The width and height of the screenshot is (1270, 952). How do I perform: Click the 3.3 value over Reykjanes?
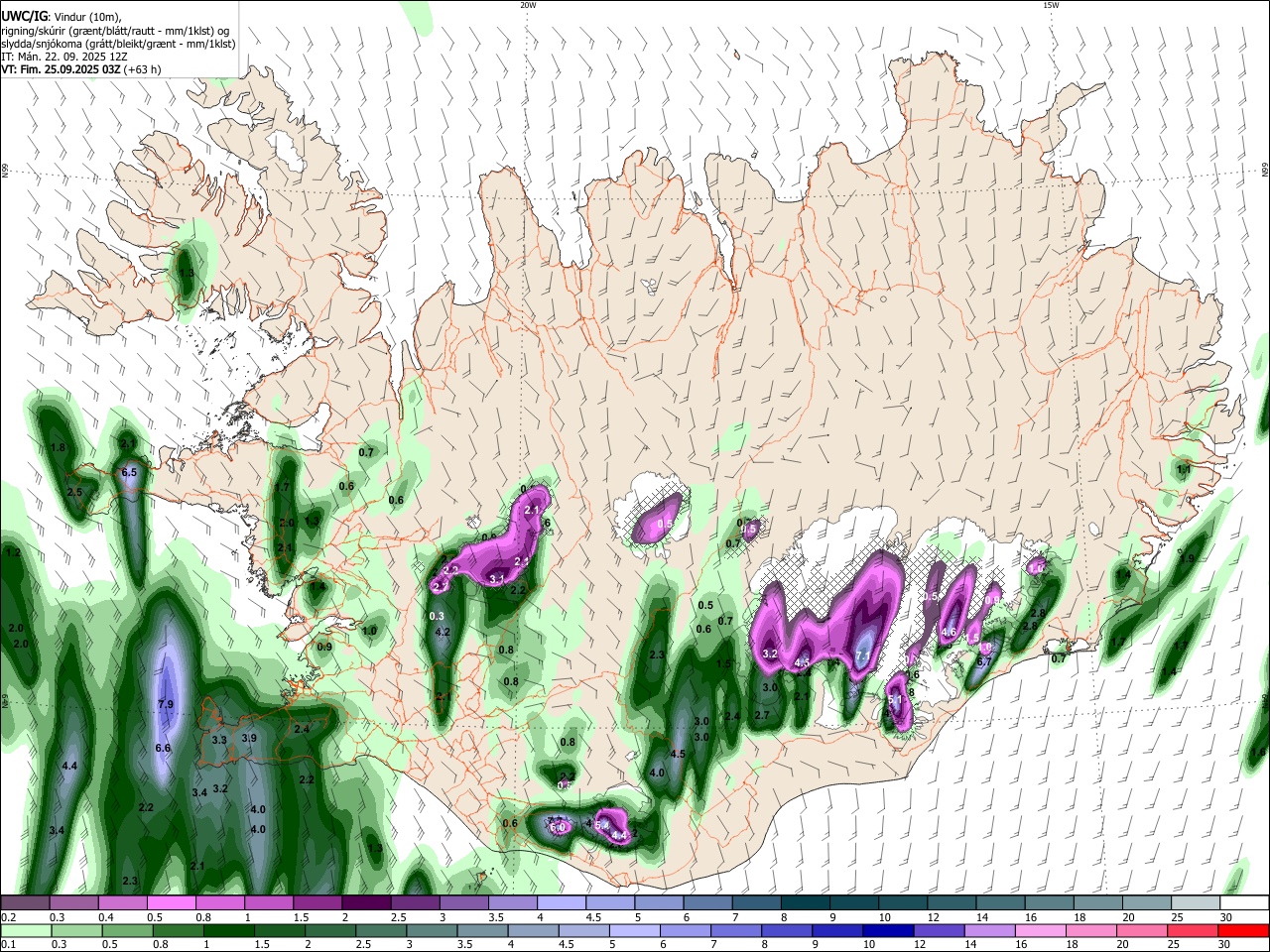pos(219,740)
